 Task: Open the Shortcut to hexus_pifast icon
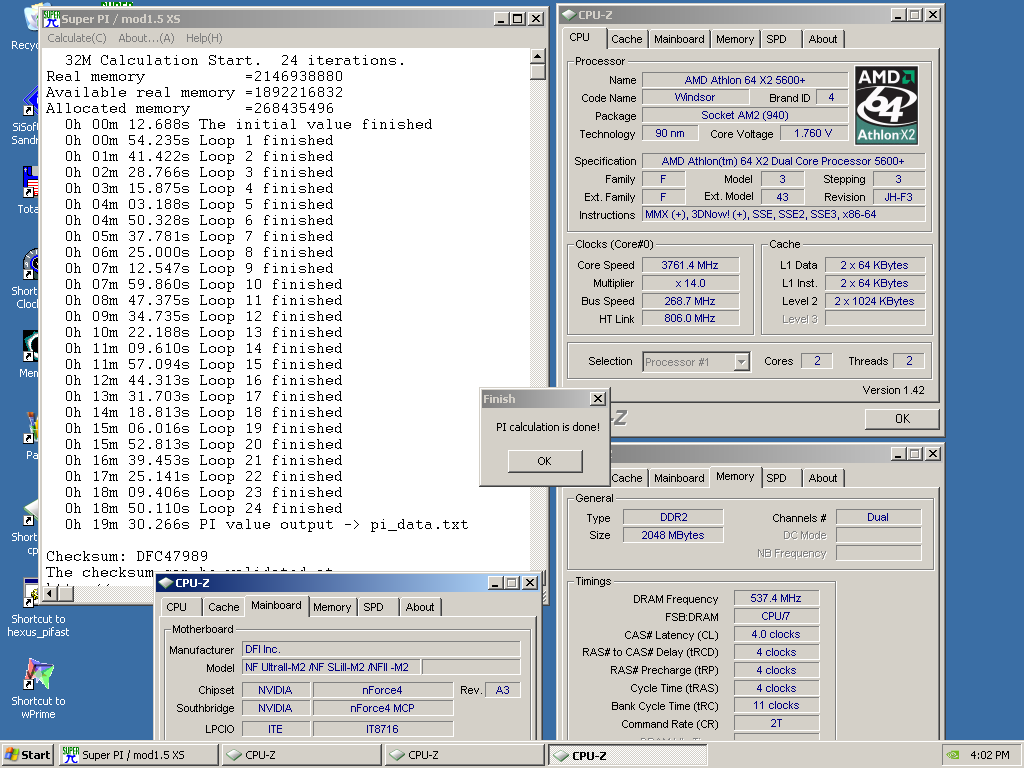pos(33,593)
